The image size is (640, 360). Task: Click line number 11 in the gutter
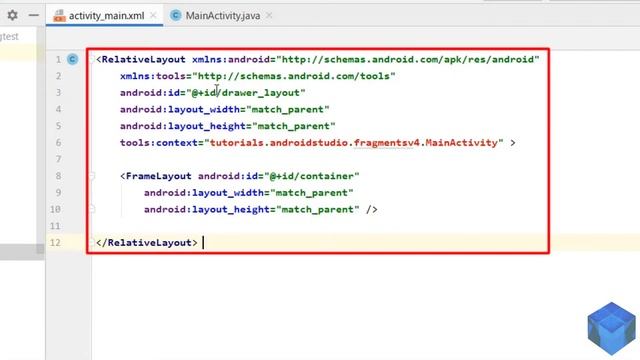[55, 226]
